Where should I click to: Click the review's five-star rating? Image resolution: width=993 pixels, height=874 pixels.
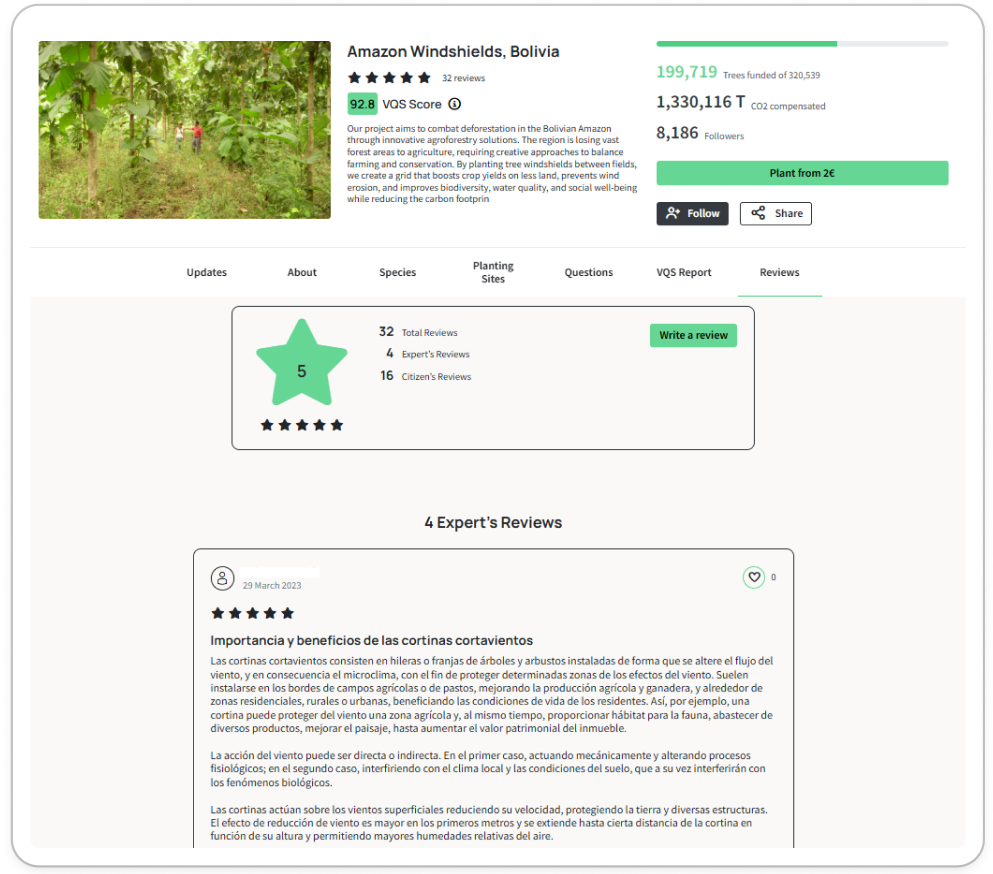pos(253,613)
